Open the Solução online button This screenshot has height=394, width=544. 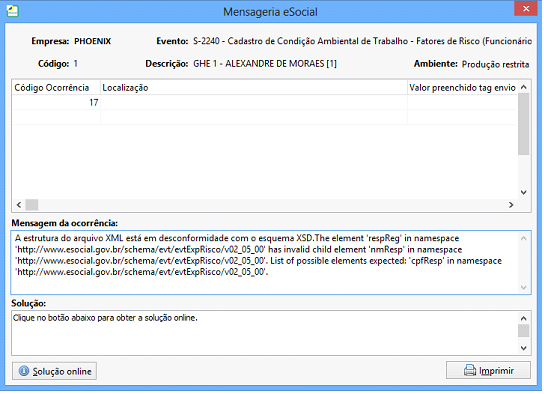tap(54, 371)
